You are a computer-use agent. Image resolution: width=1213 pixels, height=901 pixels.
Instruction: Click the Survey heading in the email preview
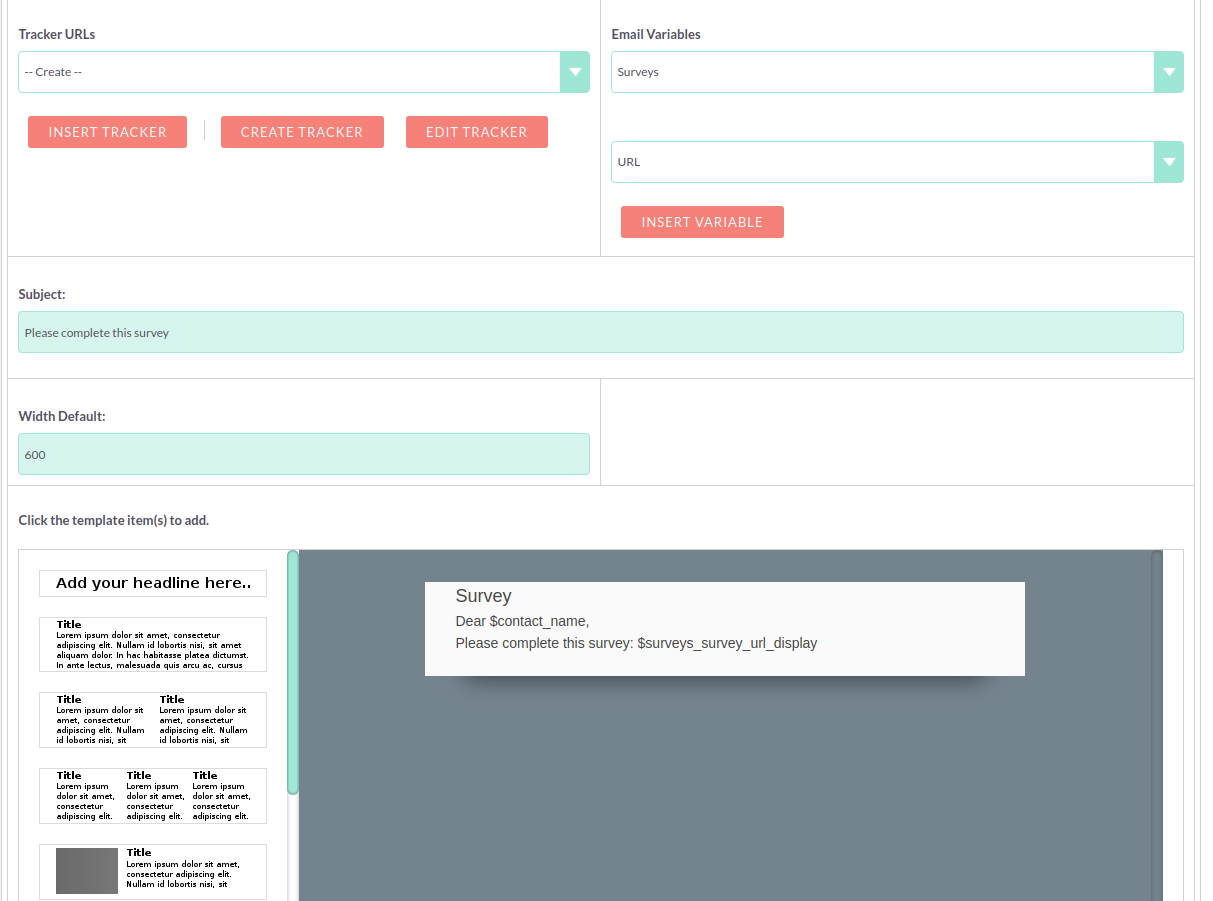coord(483,595)
